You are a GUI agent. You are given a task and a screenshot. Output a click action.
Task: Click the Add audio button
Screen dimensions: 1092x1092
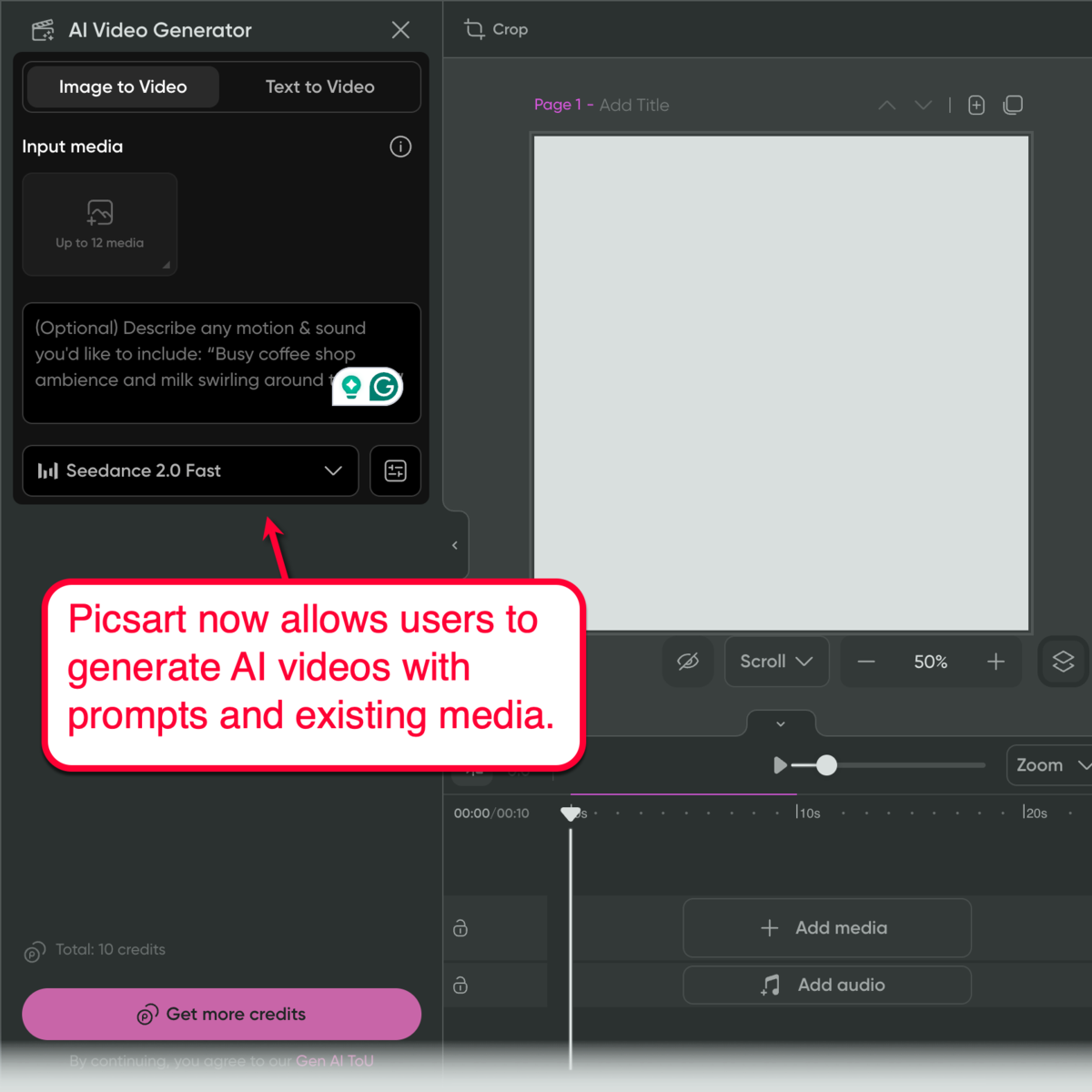pos(827,985)
